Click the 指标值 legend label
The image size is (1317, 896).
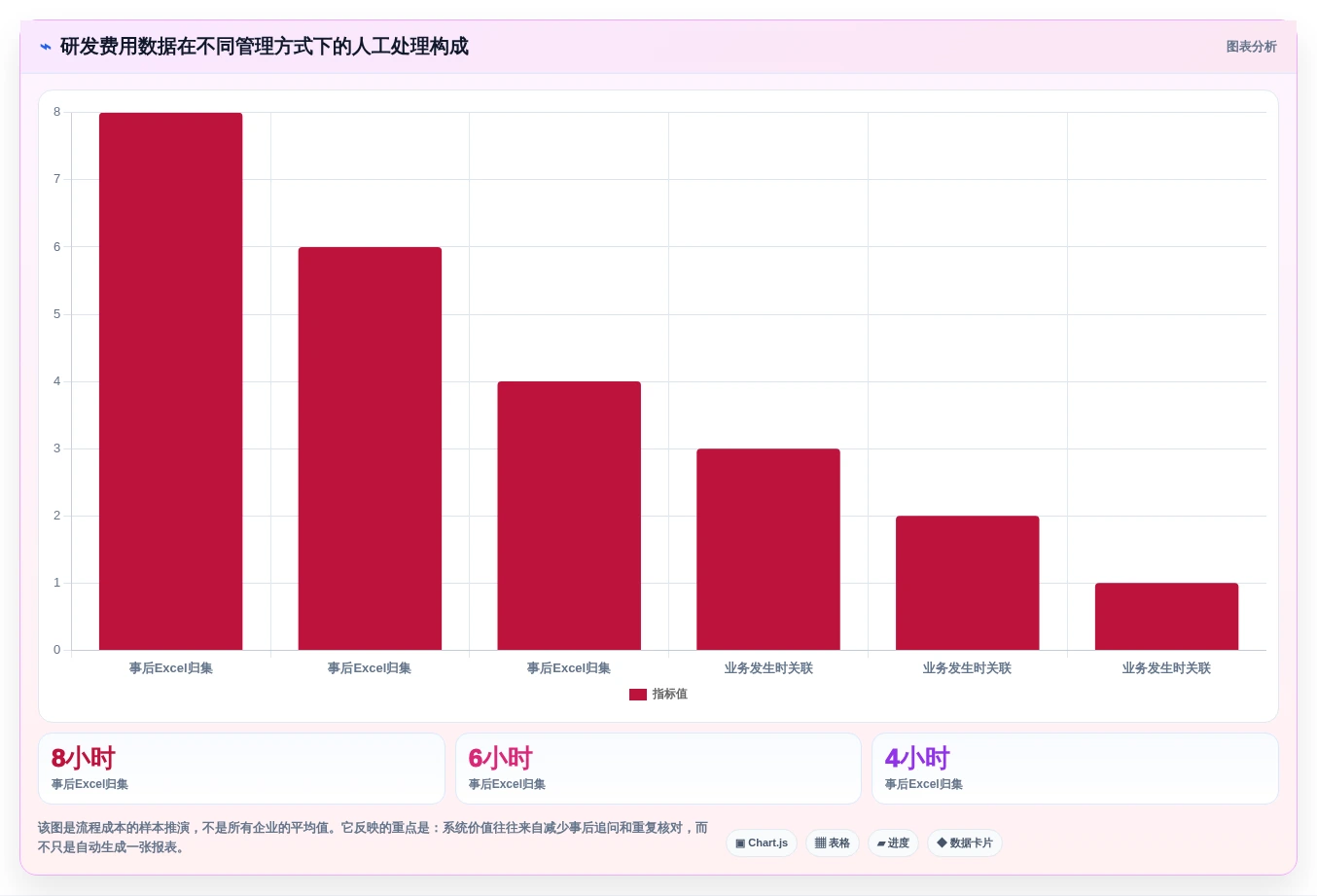click(x=670, y=695)
